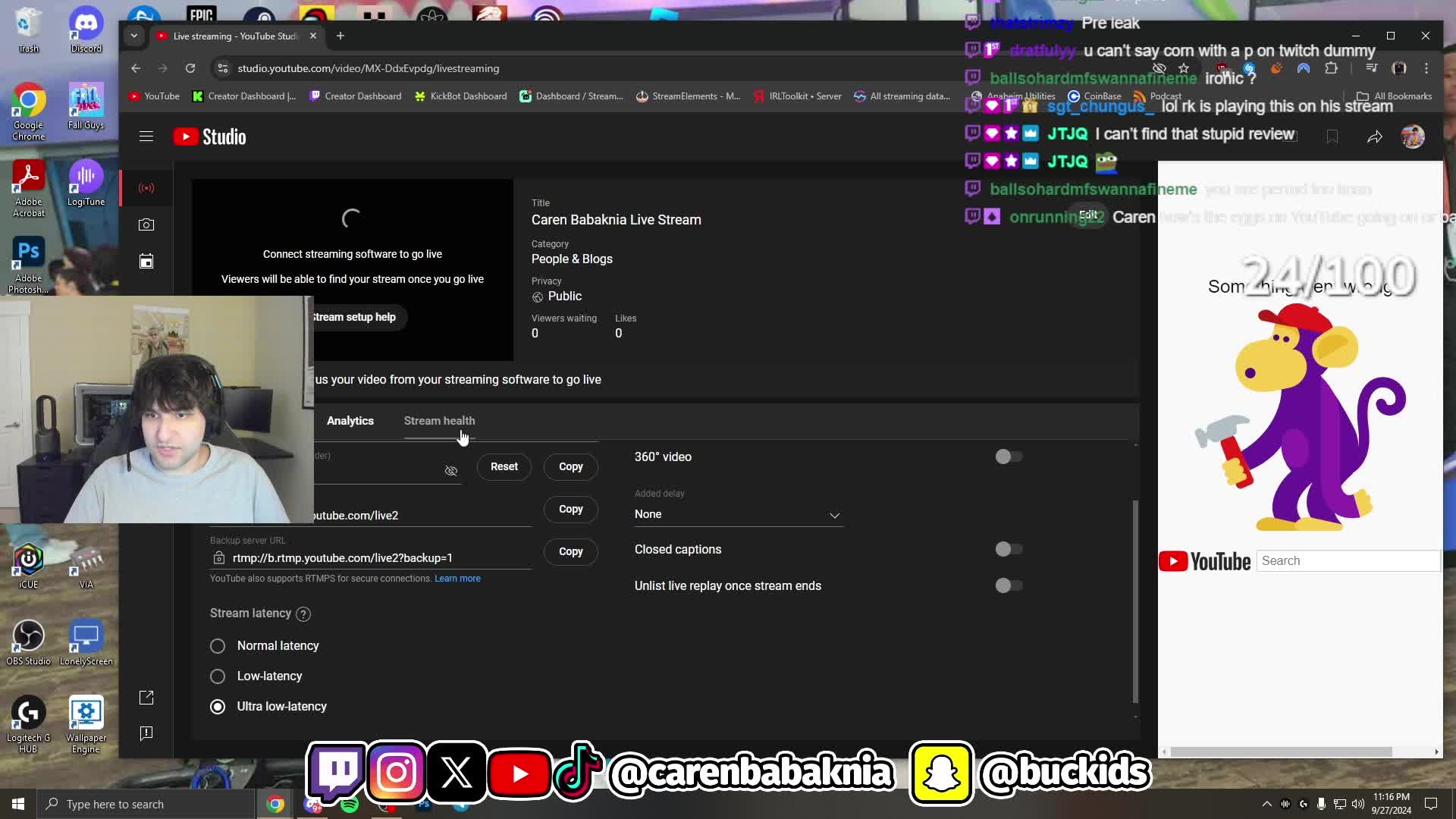Click the Chrome address bar URL
Viewport: 1456px width, 819px height.
point(369,68)
